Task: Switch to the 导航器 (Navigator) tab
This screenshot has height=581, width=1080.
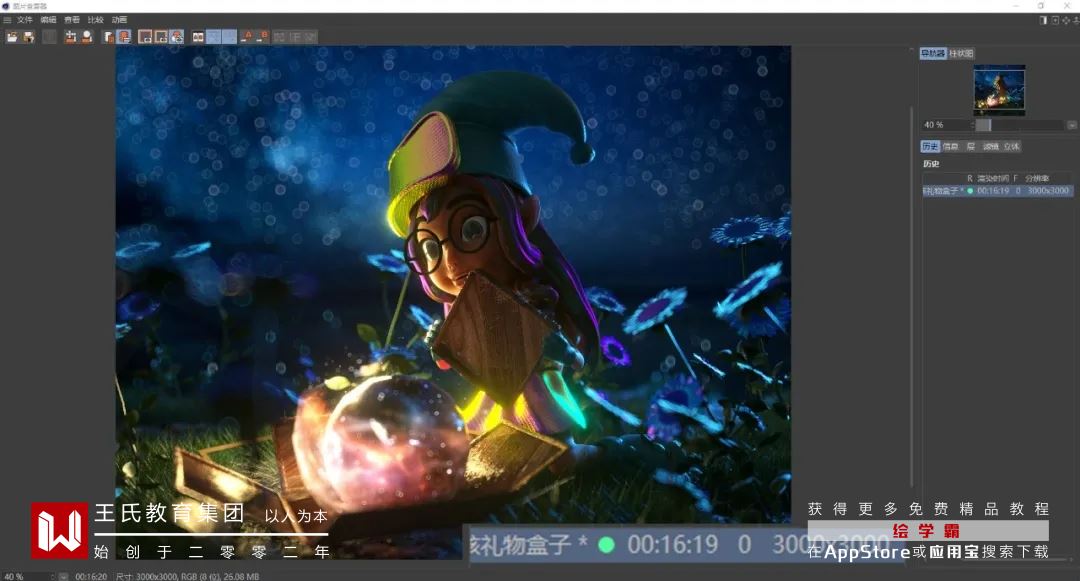Action: 933,53
